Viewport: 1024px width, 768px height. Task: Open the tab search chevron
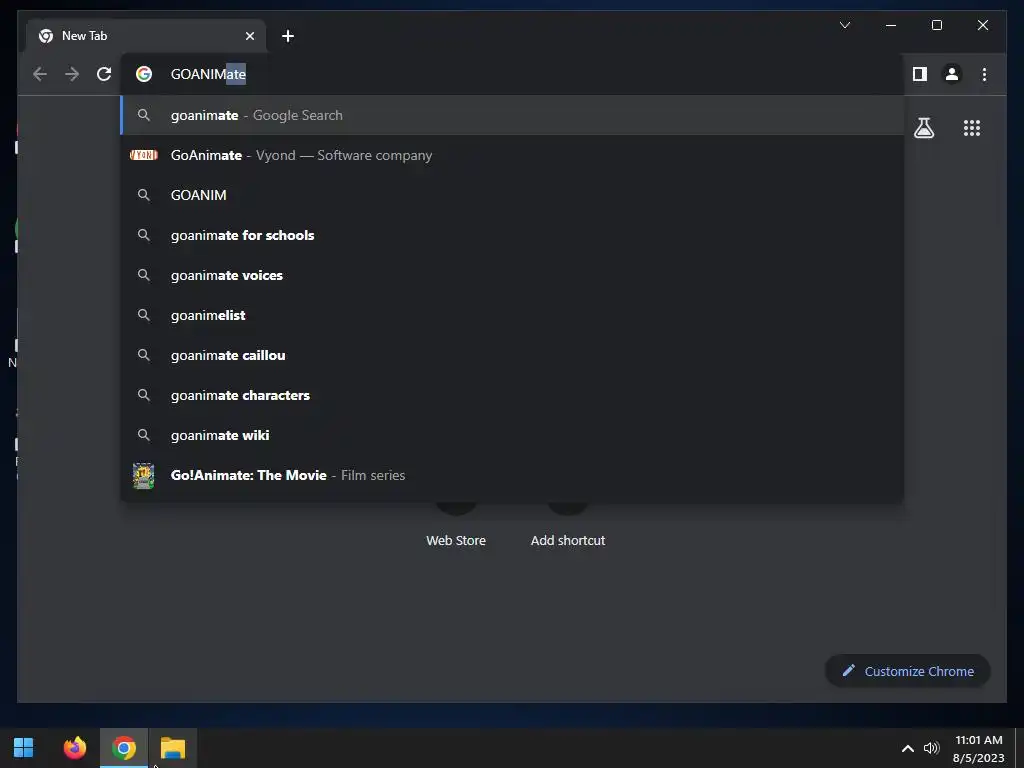click(844, 25)
